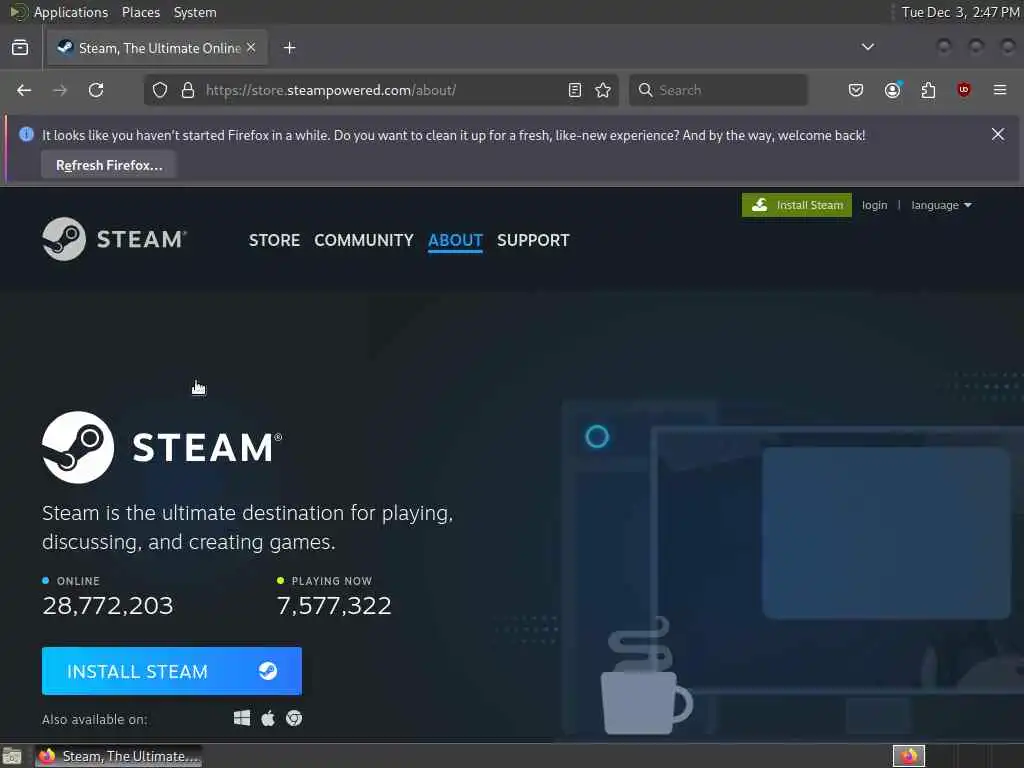The height and width of the screenshot is (768, 1024).
Task: Open the COMMUNITY menu
Action: 364,240
